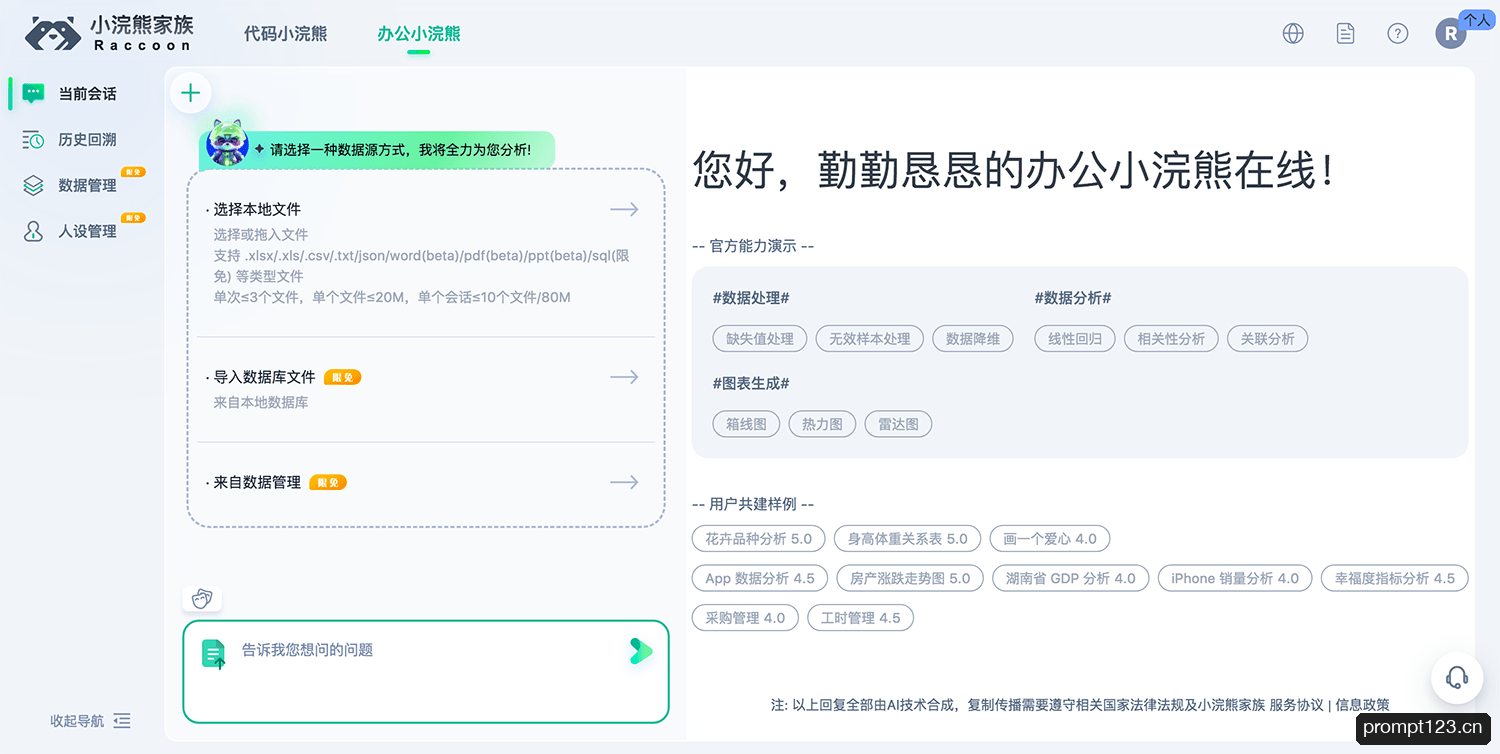
Task: Click the #数据分析# heading
Action: [1074, 298]
